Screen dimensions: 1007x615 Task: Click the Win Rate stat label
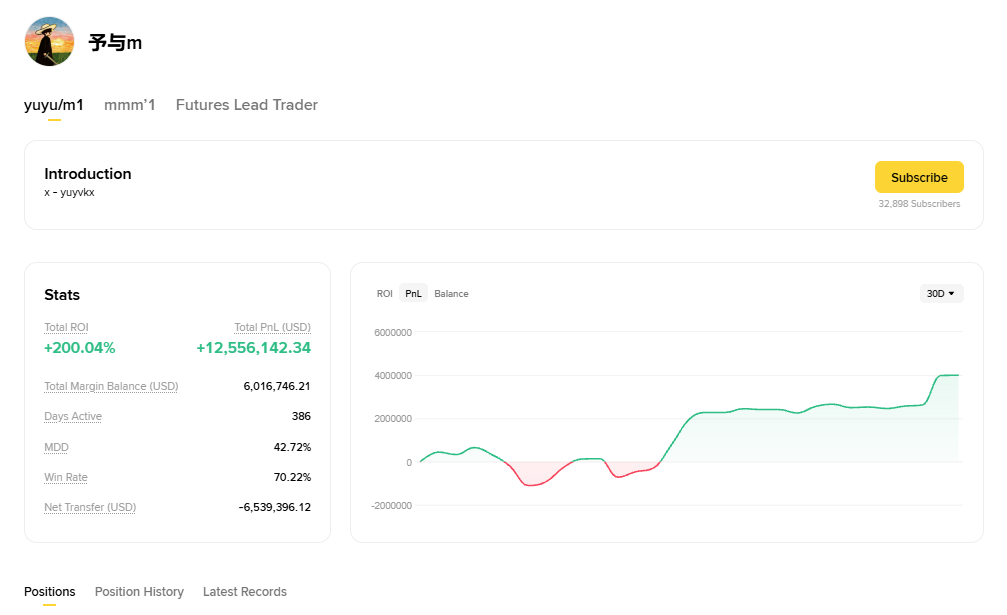66,477
